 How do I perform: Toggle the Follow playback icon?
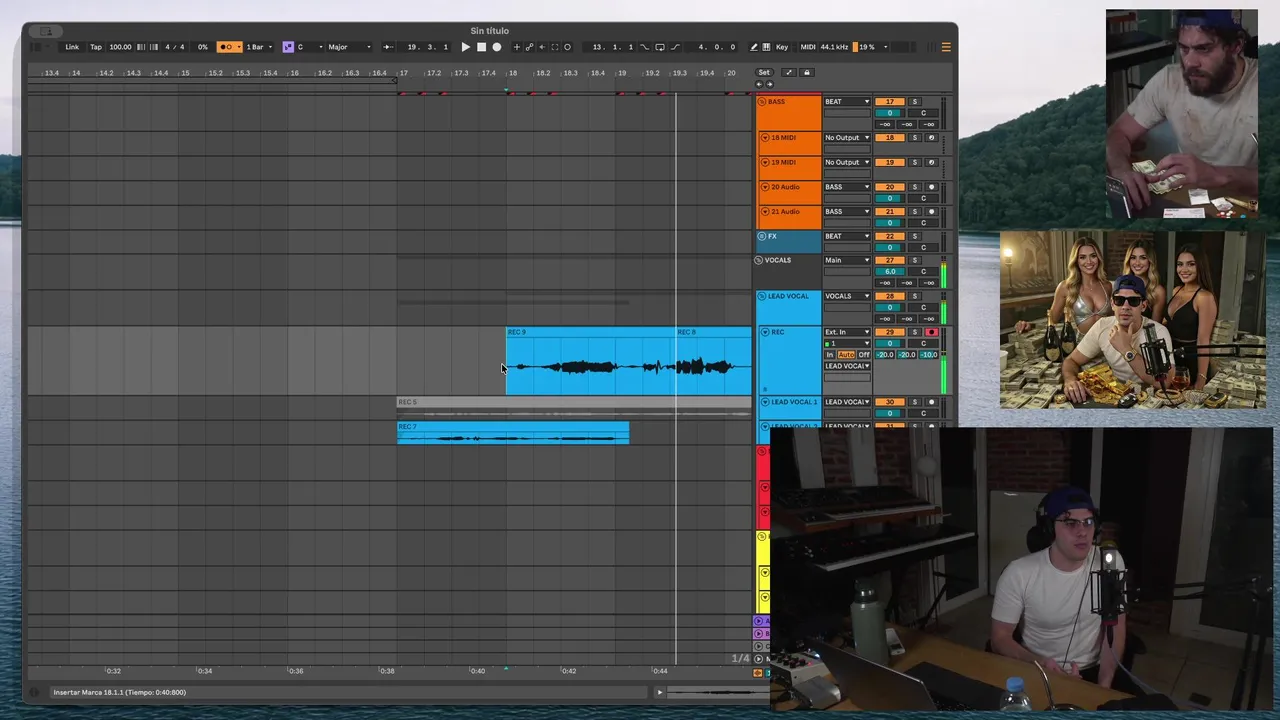point(388,47)
